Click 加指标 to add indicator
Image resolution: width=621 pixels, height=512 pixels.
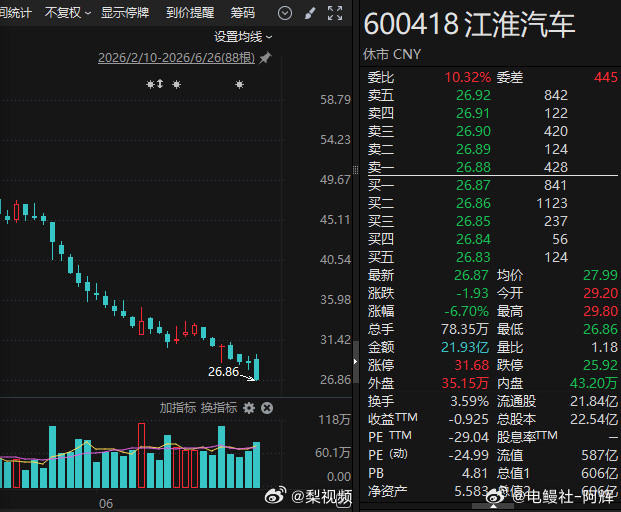[178, 408]
